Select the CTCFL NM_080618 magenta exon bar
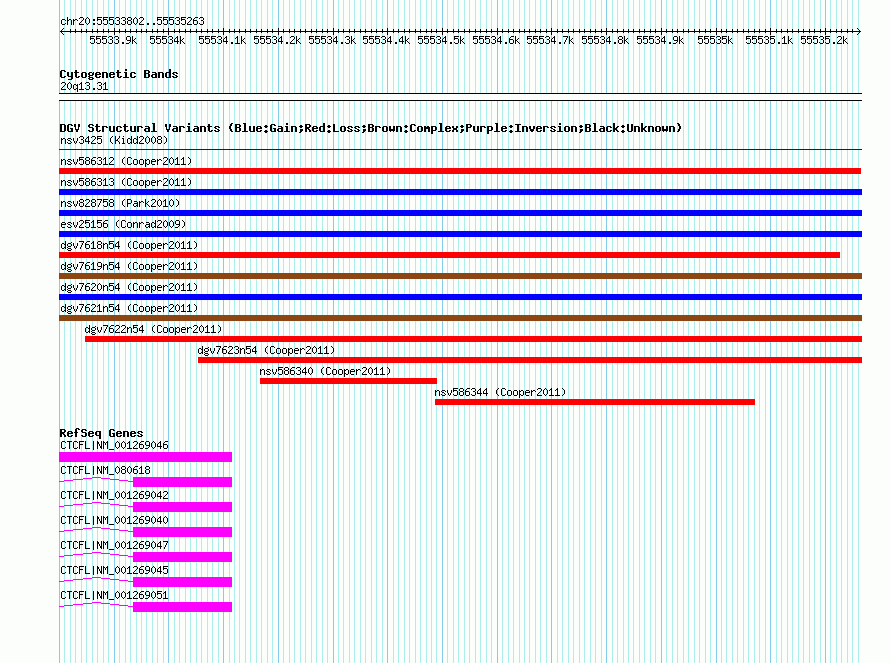 pyautogui.click(x=182, y=482)
